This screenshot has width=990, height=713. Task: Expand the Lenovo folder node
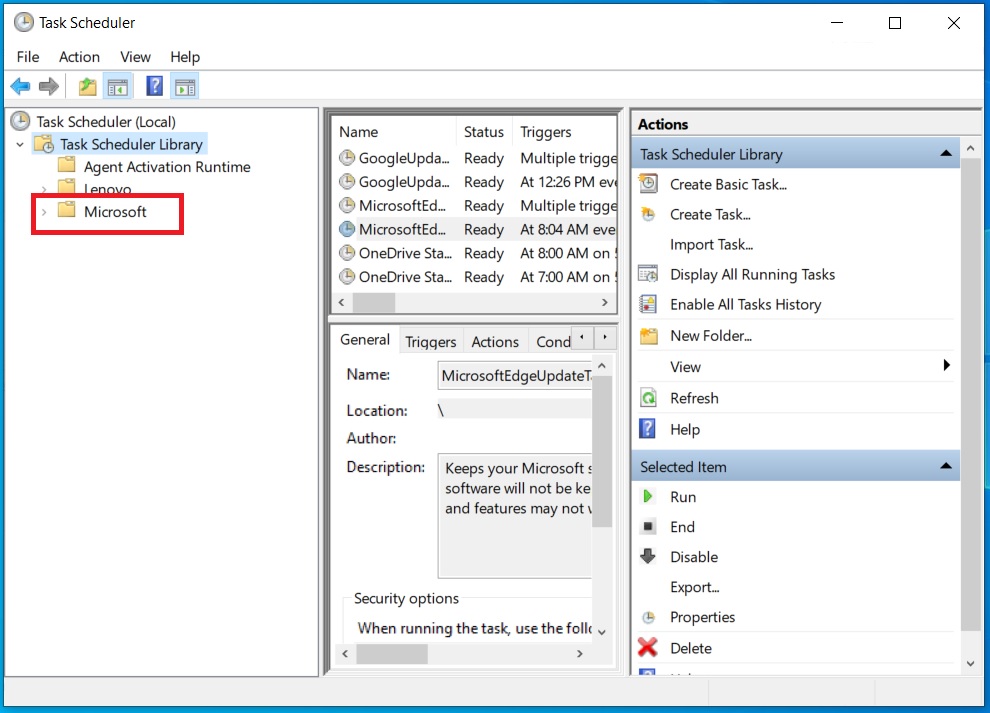tap(44, 189)
